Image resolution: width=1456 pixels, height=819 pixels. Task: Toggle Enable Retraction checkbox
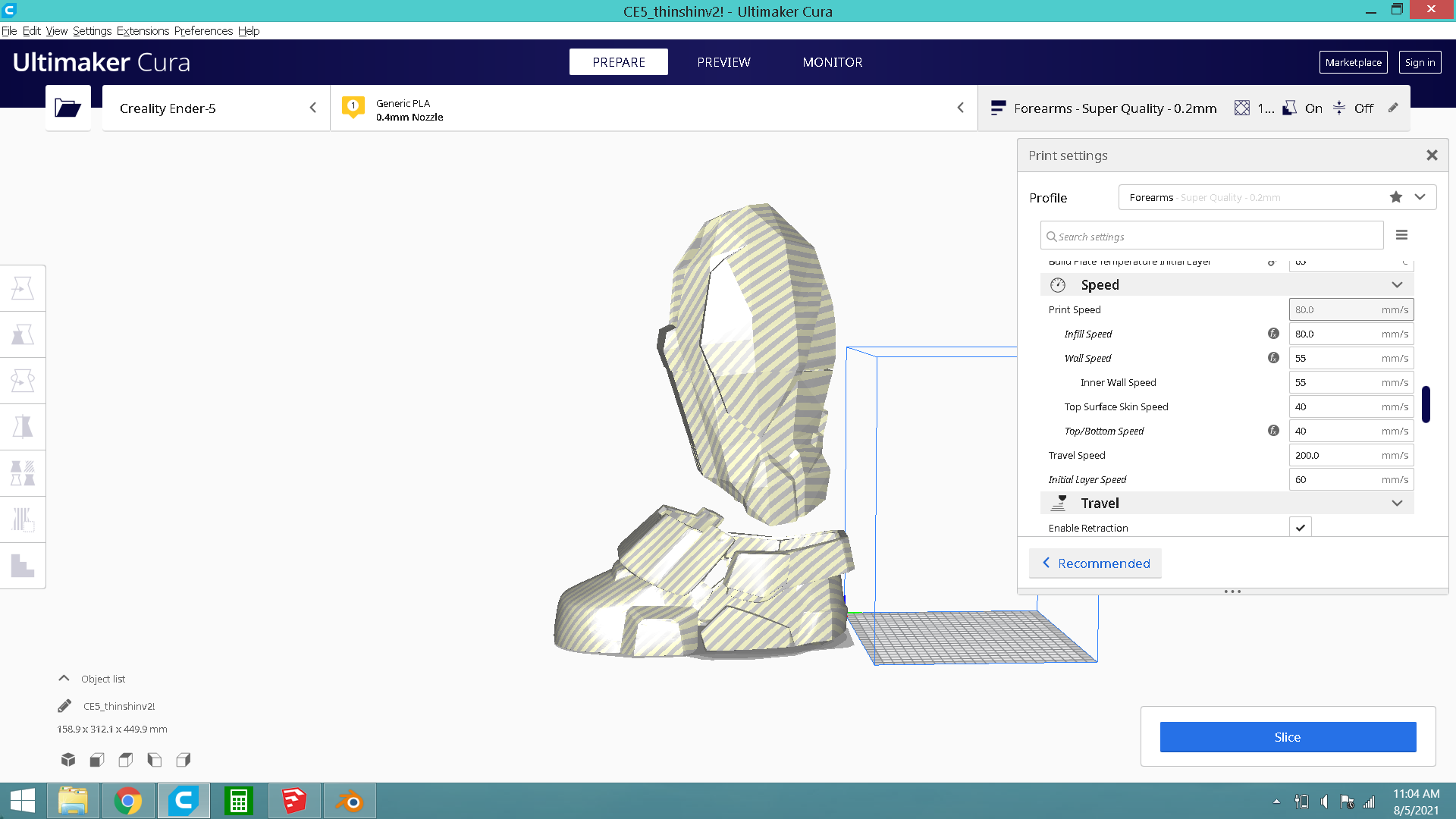tap(1300, 528)
